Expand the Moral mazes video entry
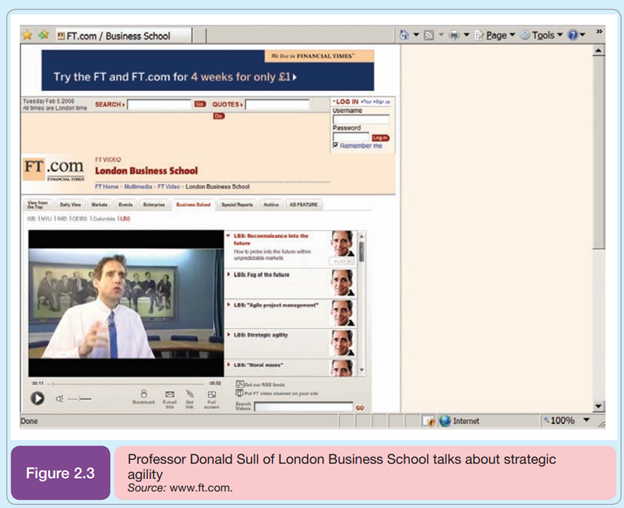This screenshot has width=624, height=508. [228, 364]
